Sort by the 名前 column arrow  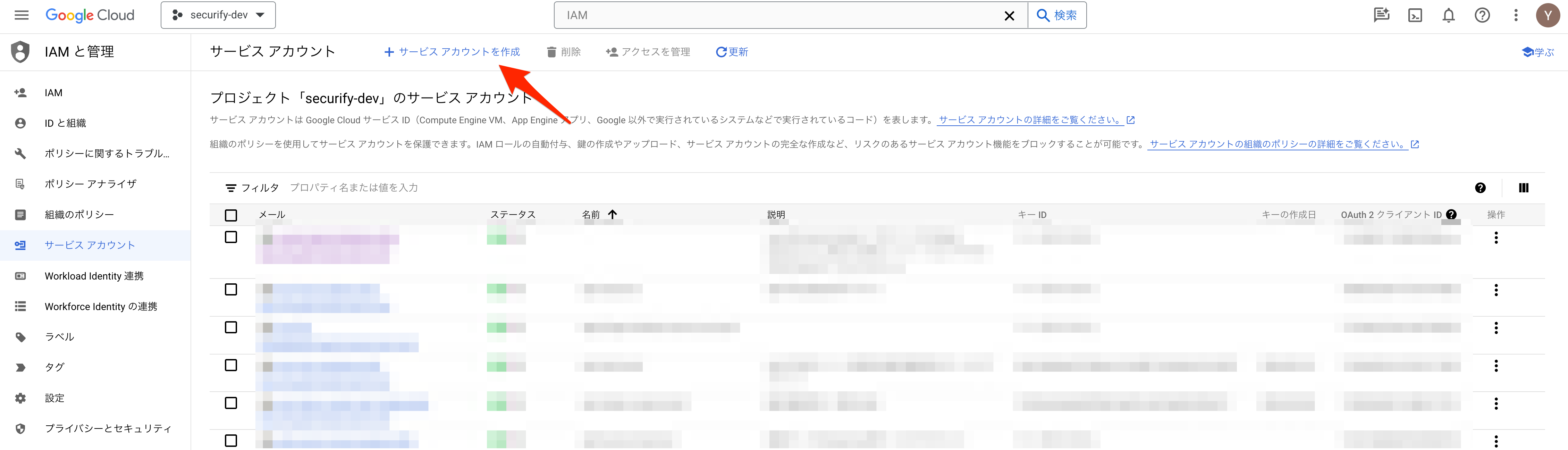click(x=612, y=214)
